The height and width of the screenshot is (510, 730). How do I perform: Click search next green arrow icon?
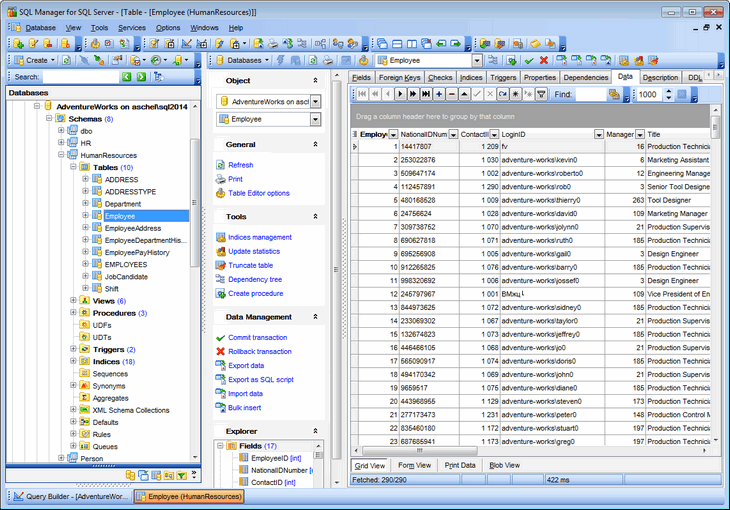tap(141, 77)
